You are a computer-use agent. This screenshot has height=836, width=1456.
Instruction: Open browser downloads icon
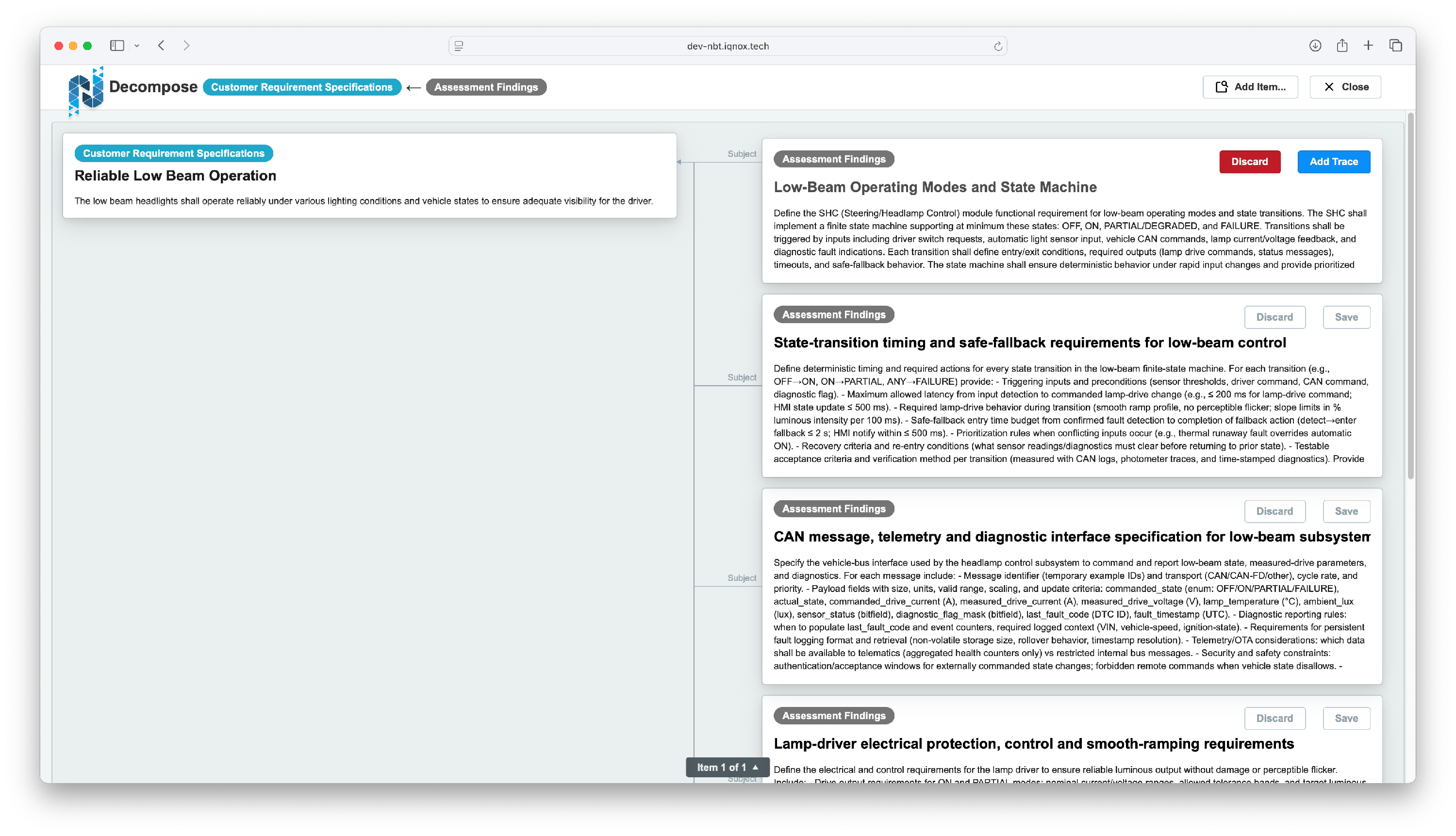(x=1315, y=45)
